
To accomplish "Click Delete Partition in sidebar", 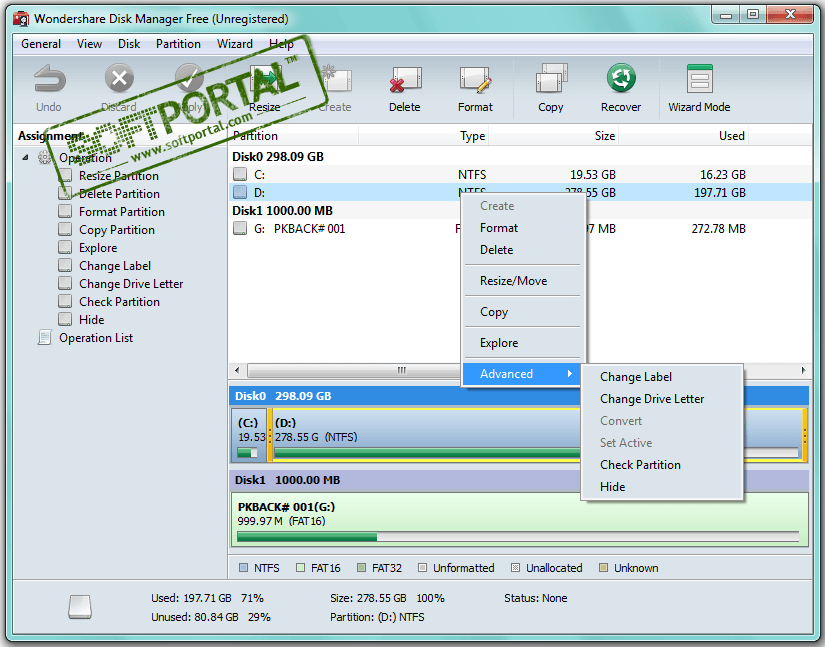I will (119, 194).
